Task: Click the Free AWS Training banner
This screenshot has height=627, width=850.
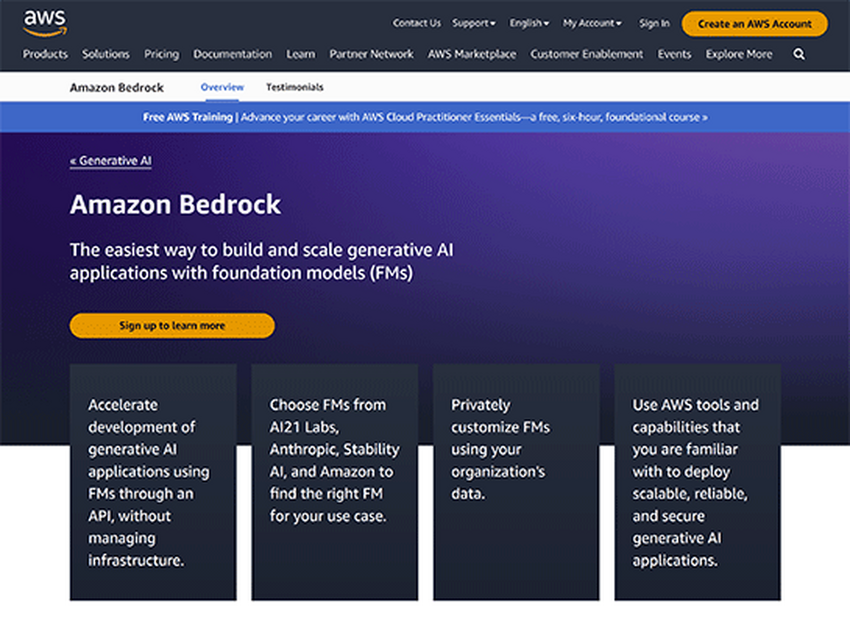Action: [x=425, y=117]
